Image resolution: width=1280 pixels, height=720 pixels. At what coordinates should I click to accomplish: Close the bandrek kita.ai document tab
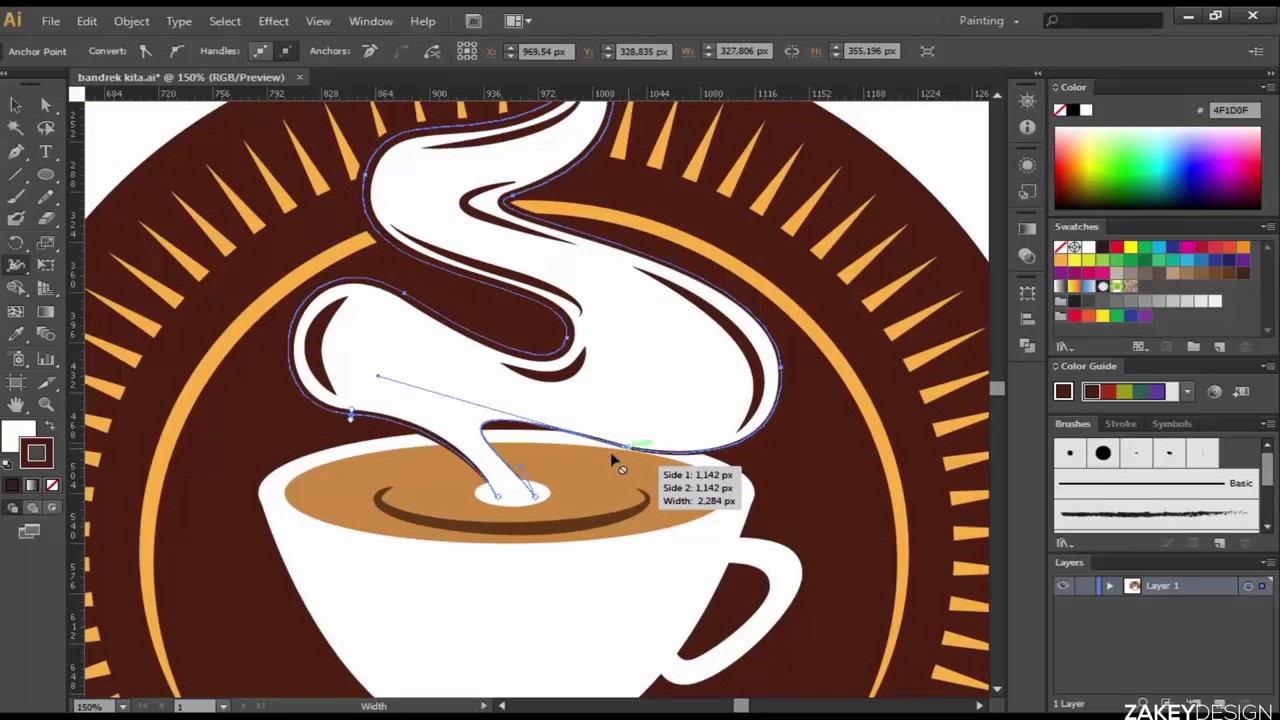299,77
